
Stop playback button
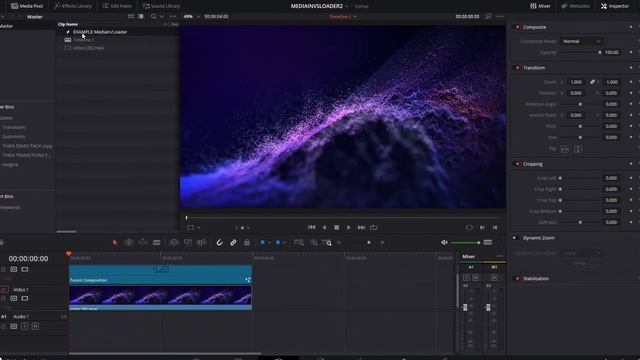[x=337, y=227]
